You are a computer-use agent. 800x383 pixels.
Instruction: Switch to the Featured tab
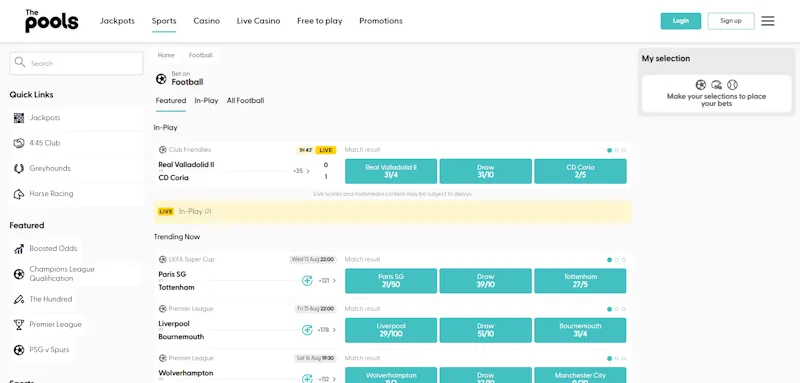click(x=170, y=101)
